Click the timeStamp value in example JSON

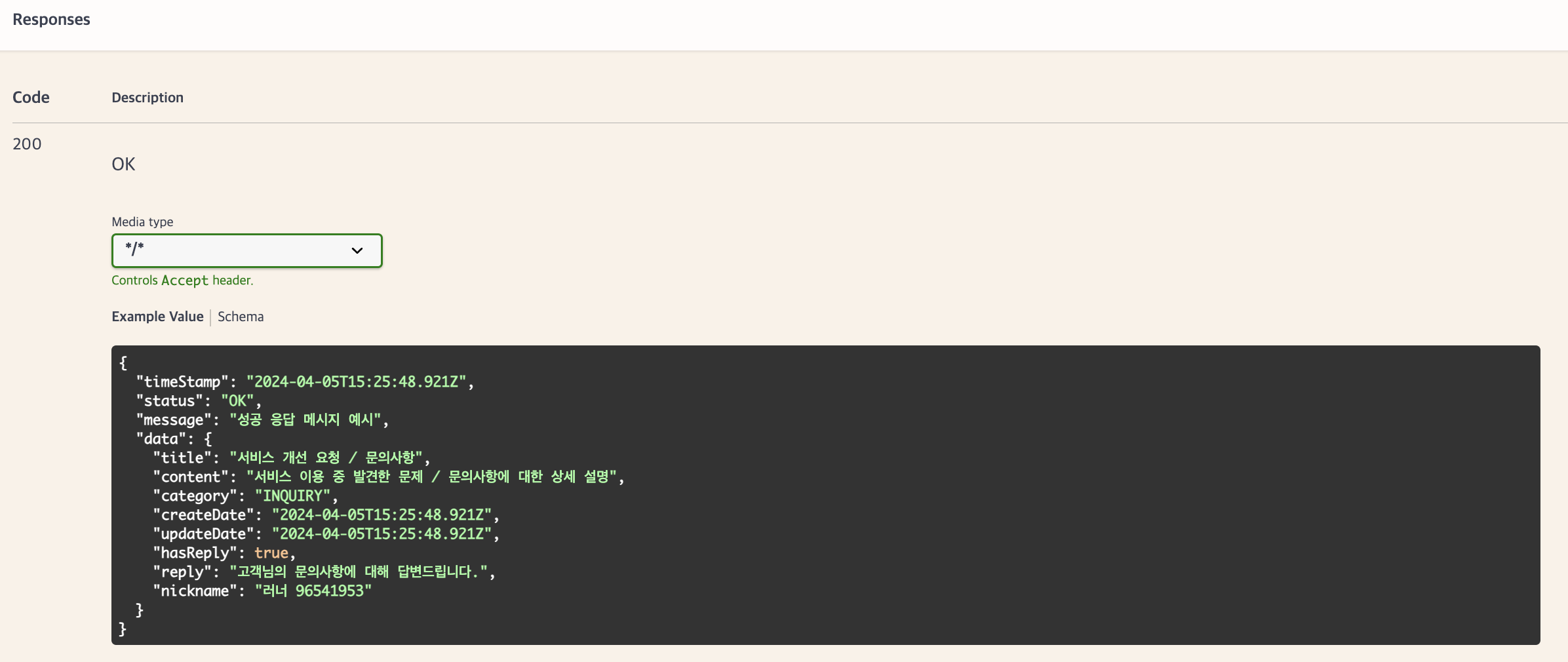point(356,381)
